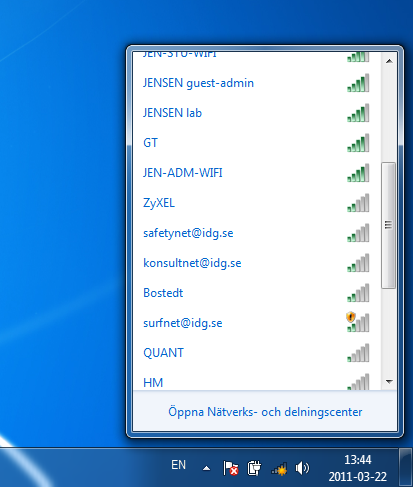The image size is (413, 487).
Task: Choose the konsultnet@idg.se network
Action: [256, 263]
